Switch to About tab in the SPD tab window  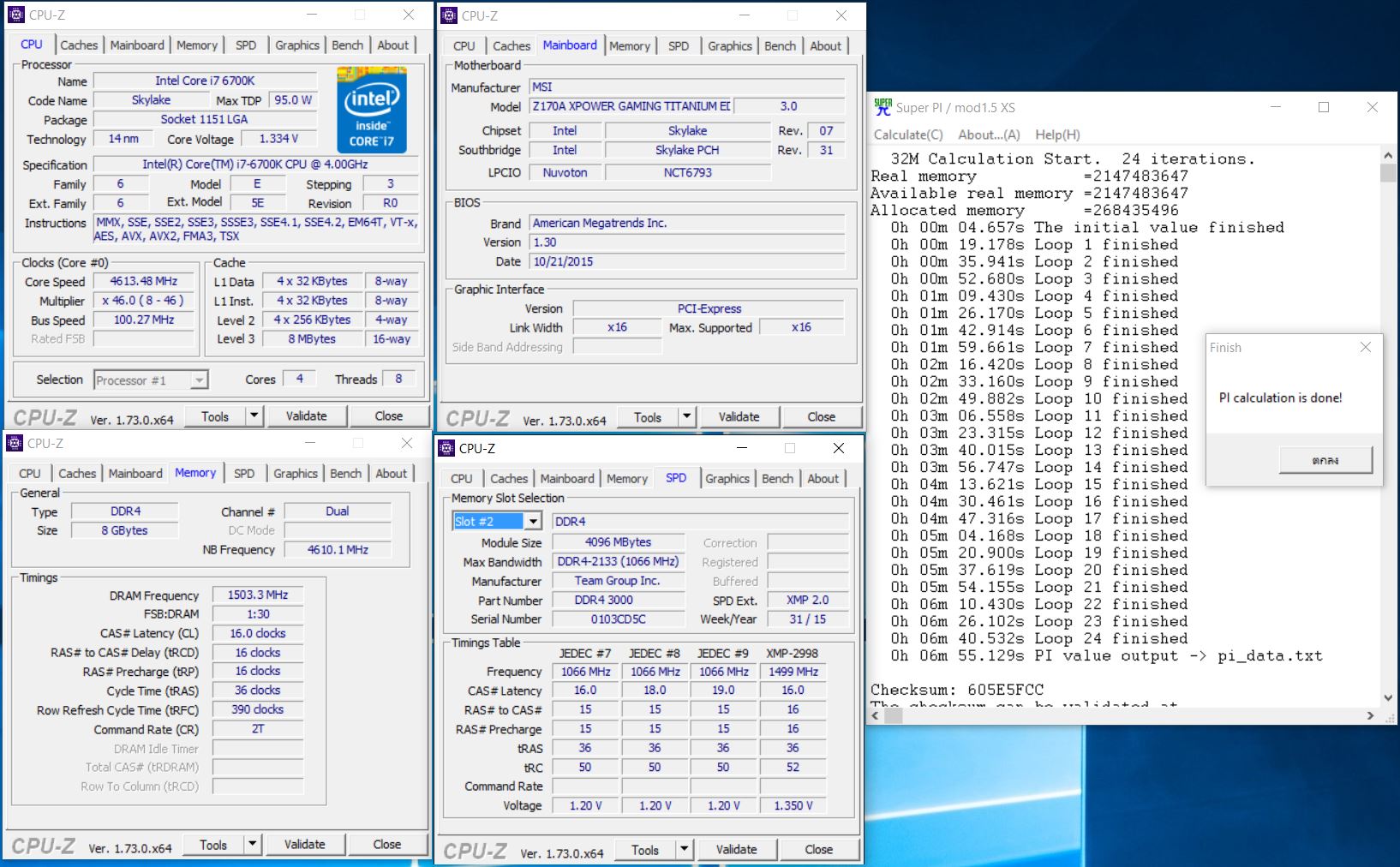pyautogui.click(x=823, y=478)
